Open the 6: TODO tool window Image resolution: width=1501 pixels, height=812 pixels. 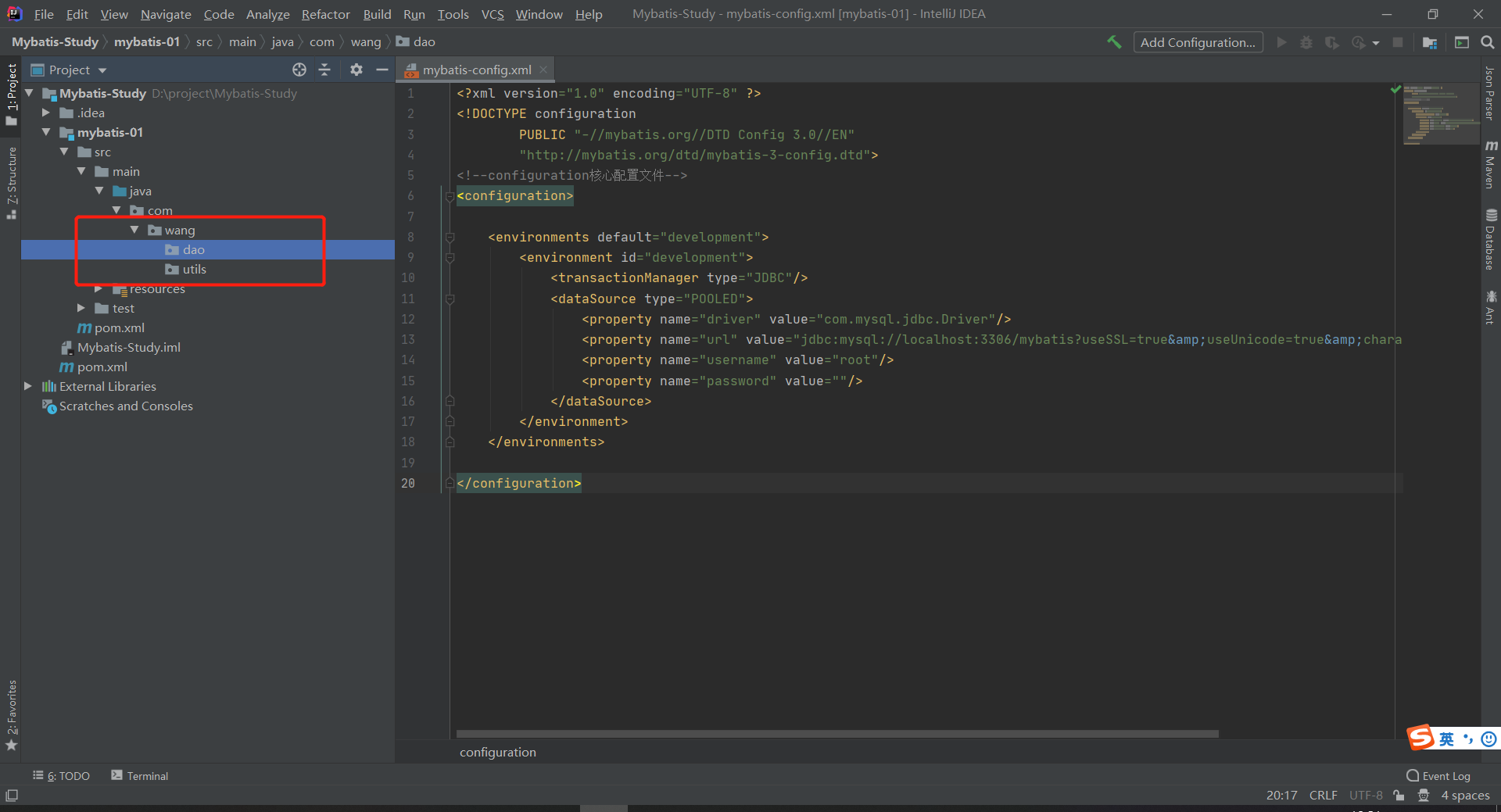pyautogui.click(x=62, y=775)
